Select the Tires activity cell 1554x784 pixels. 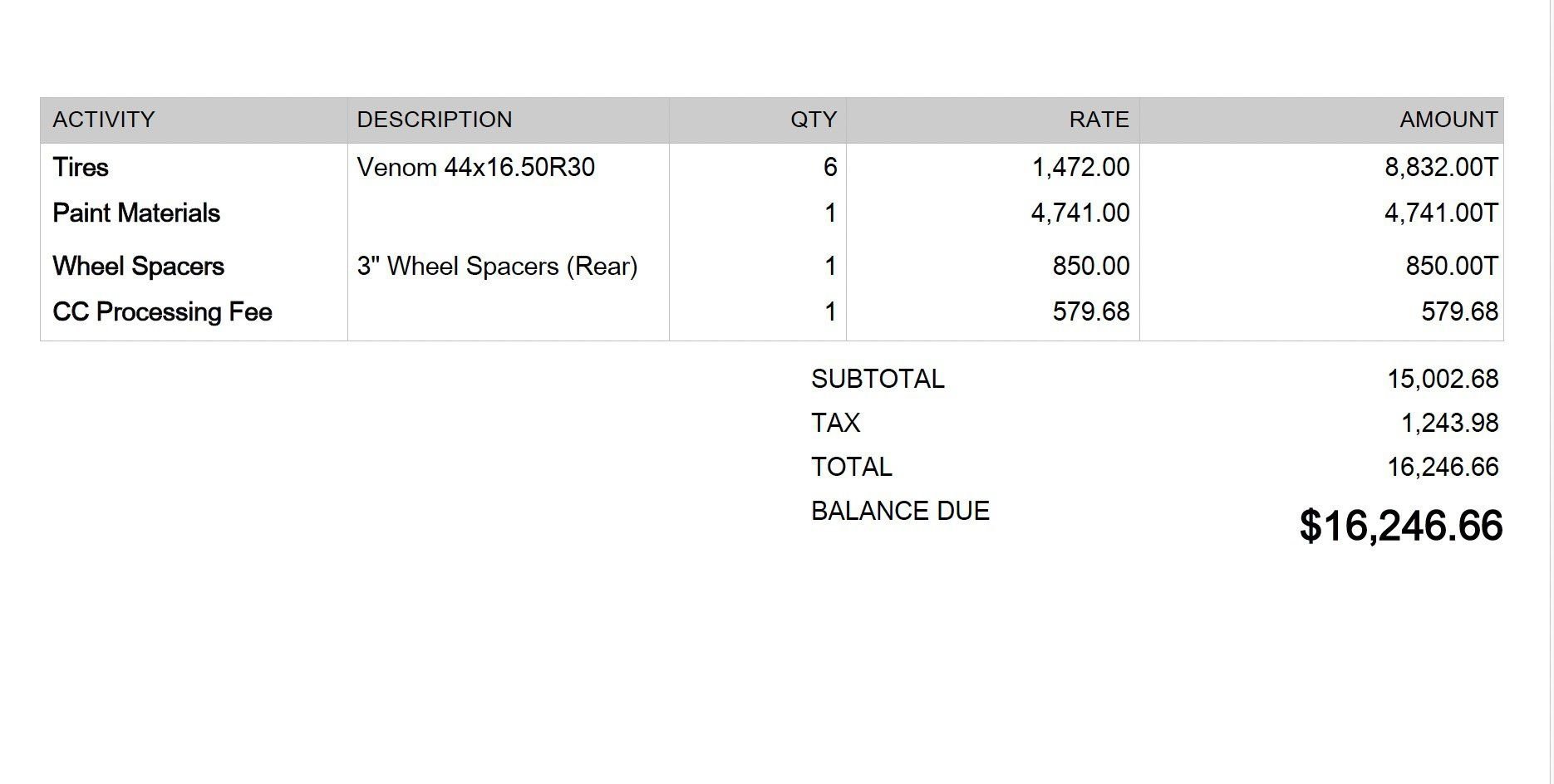pyautogui.click(x=81, y=168)
